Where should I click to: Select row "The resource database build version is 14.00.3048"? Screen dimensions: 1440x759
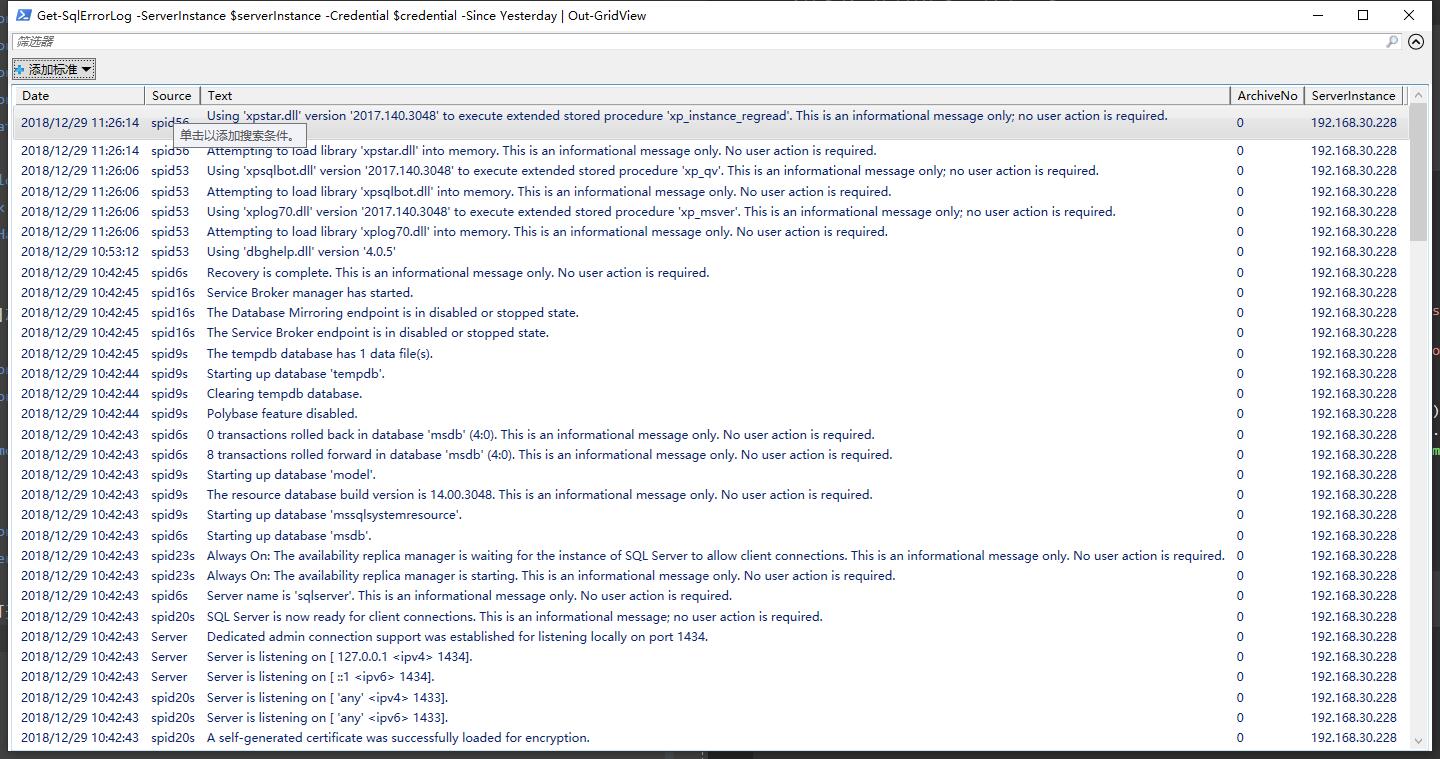[712, 495]
